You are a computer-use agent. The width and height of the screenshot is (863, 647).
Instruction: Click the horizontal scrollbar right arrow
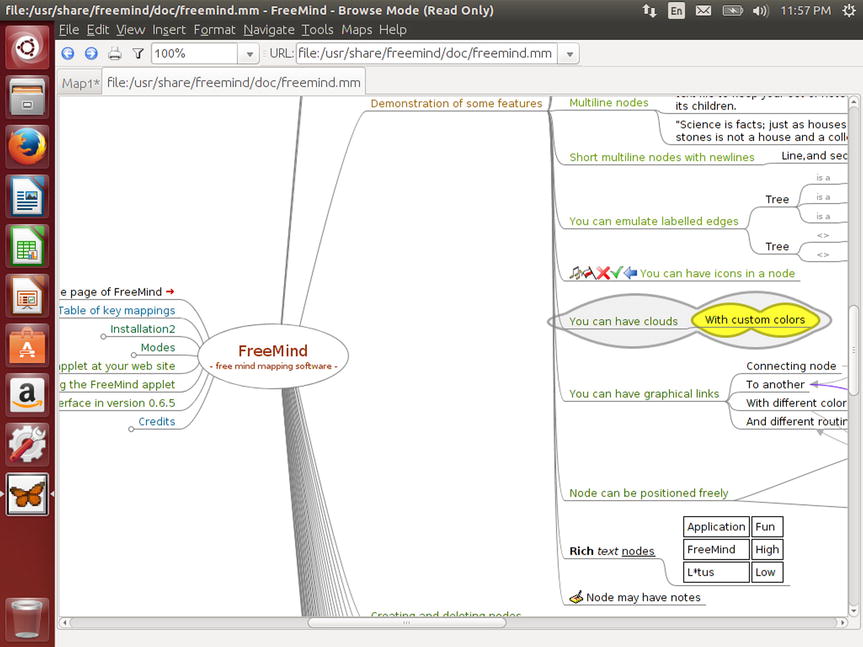click(842, 622)
